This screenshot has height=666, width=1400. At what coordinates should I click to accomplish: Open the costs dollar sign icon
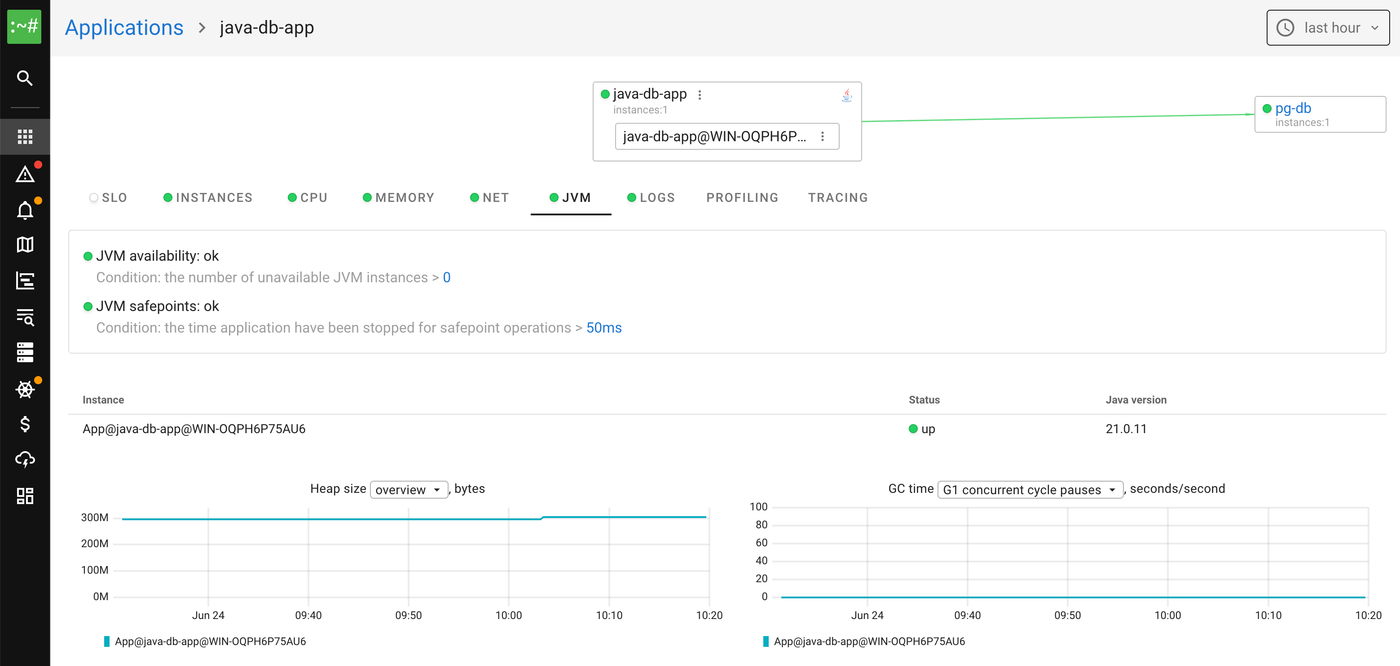[x=25, y=424]
